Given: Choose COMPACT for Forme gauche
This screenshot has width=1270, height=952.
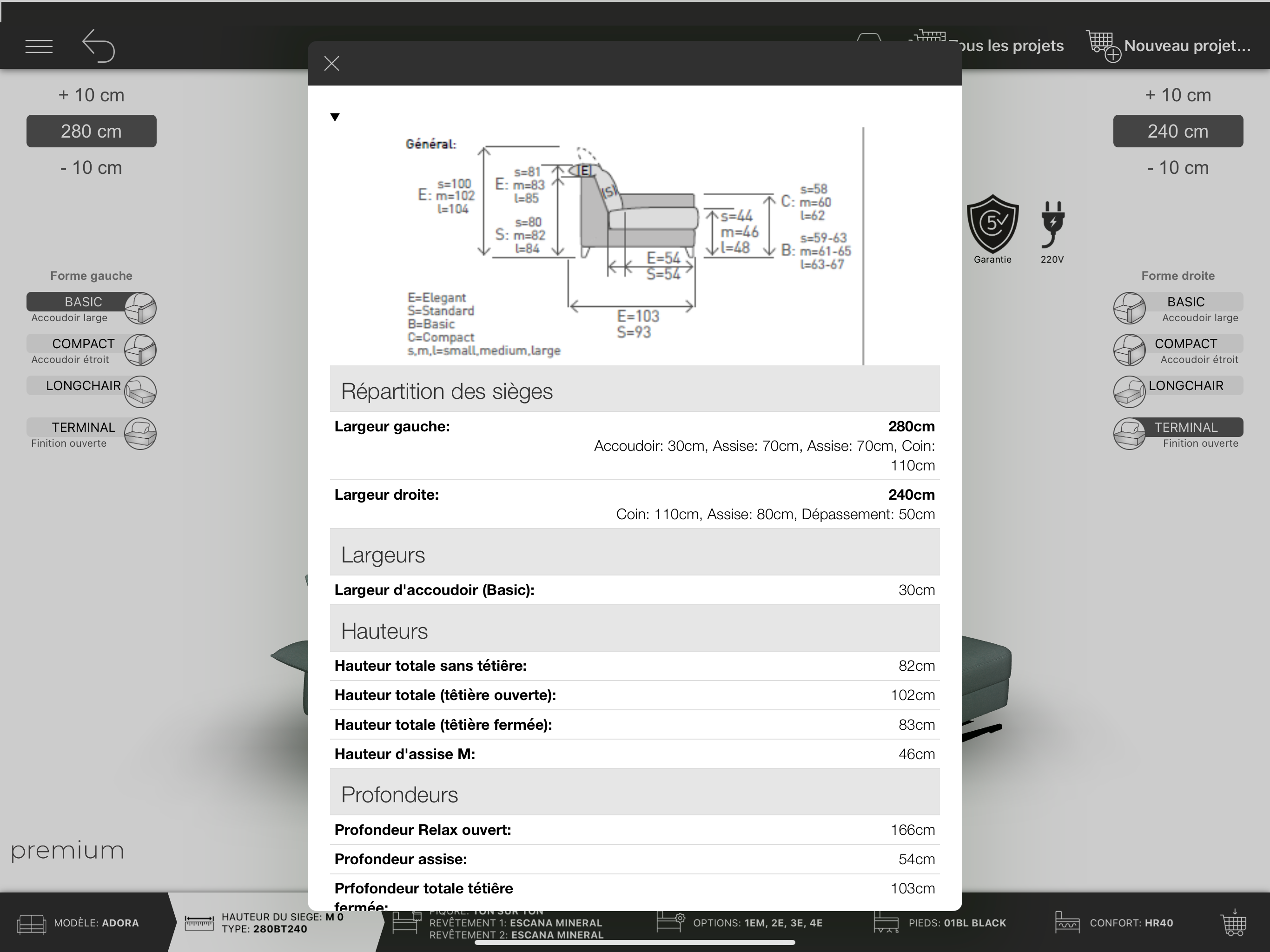Looking at the screenshot, I should click(x=83, y=344).
